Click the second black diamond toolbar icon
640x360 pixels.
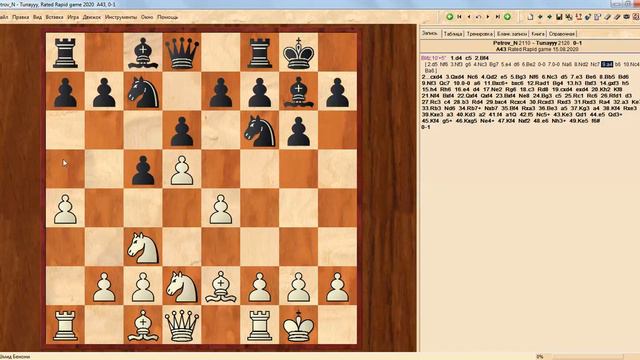pyautogui.click(x=549, y=17)
